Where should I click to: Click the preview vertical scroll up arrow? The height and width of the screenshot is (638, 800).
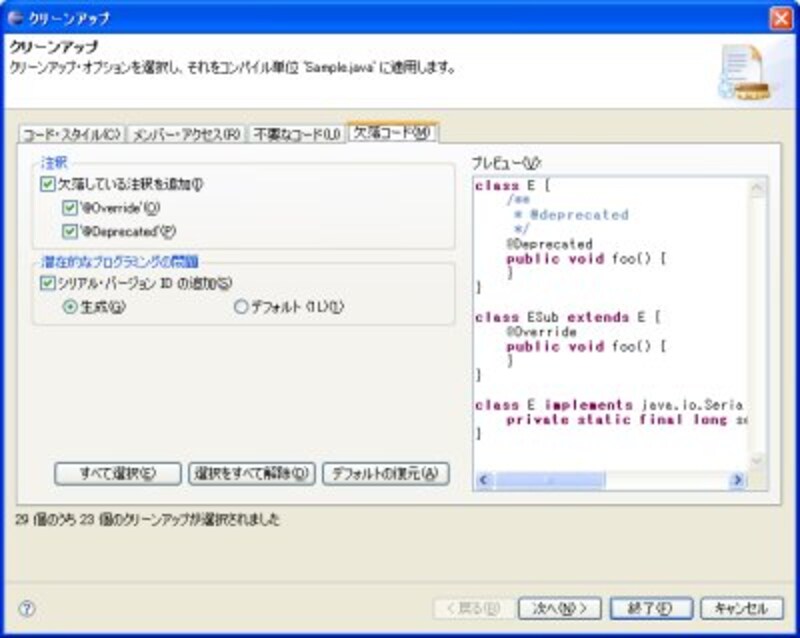pos(757,188)
